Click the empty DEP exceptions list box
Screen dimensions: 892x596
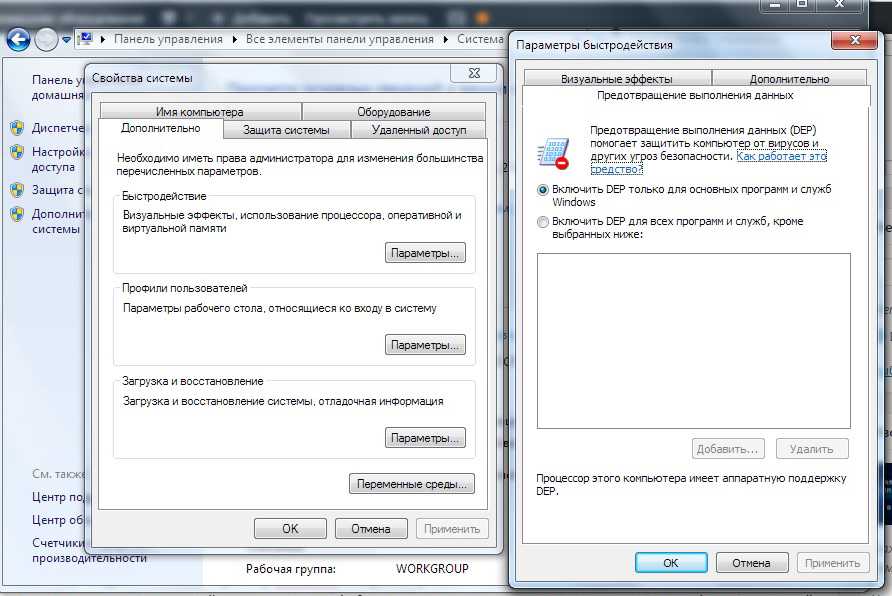click(x=693, y=341)
